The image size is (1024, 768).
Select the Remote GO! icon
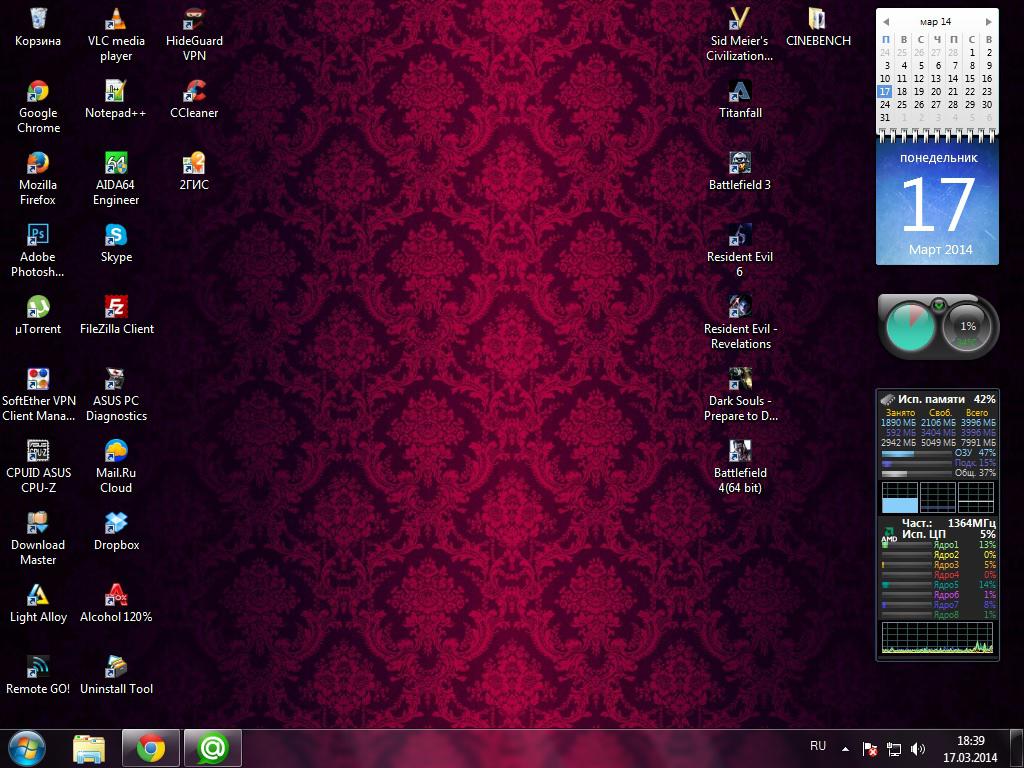tap(38, 674)
